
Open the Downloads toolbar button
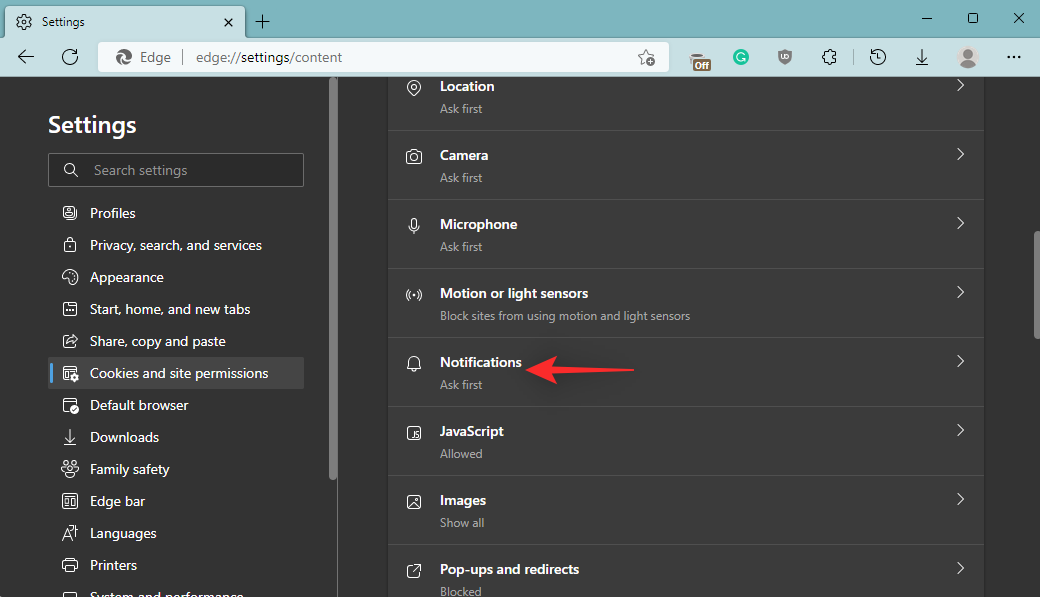(922, 58)
